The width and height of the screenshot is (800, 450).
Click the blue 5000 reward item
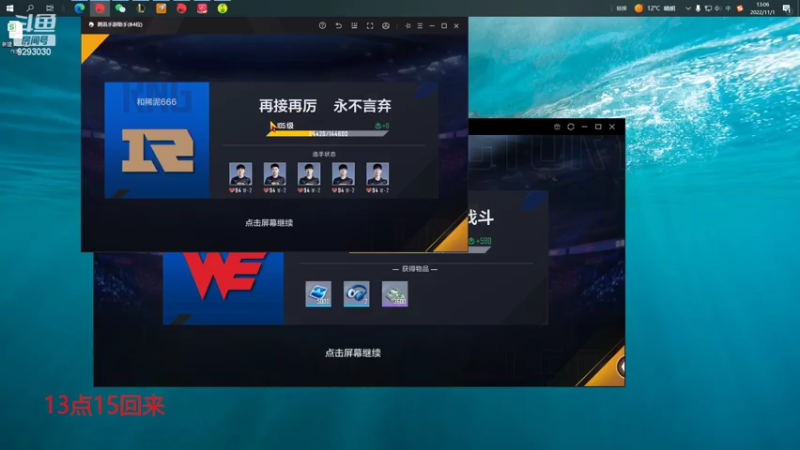tap(318, 294)
